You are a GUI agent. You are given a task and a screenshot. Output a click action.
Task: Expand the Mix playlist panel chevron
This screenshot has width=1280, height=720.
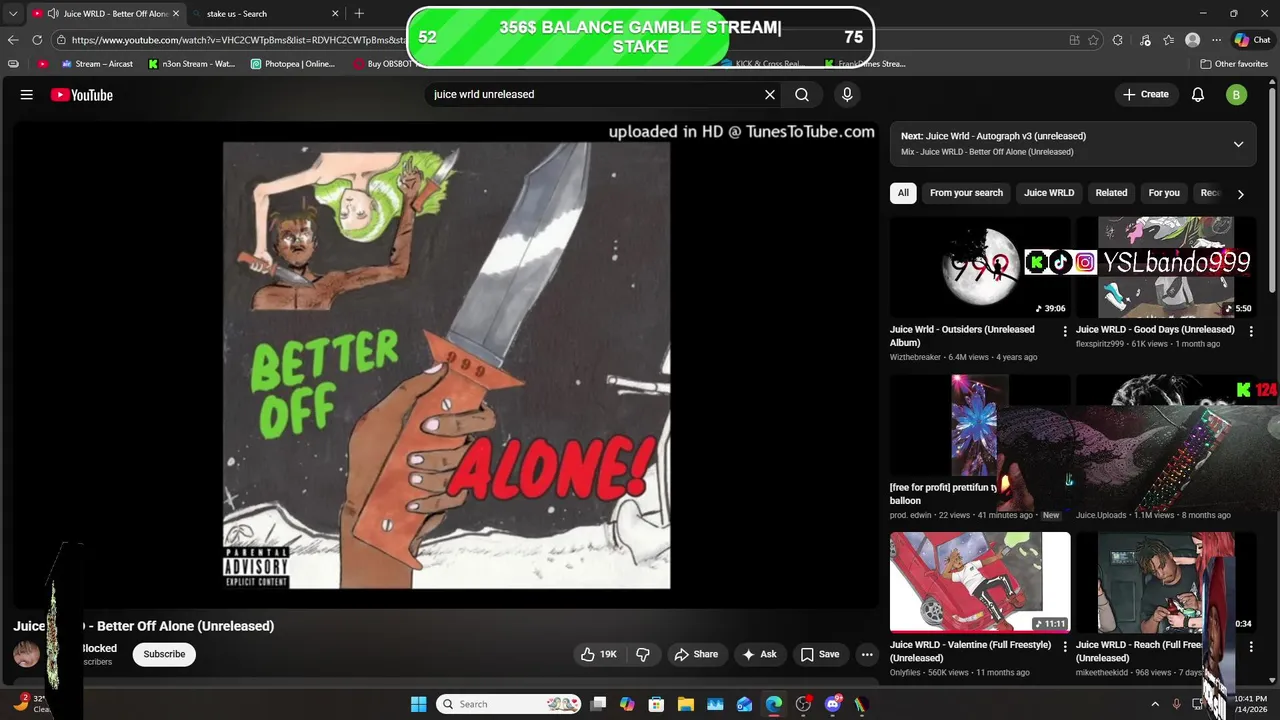(1238, 144)
